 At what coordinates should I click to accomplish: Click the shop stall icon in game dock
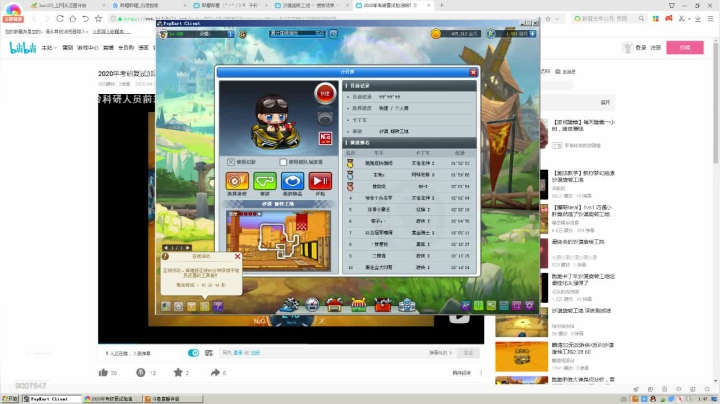point(358,304)
